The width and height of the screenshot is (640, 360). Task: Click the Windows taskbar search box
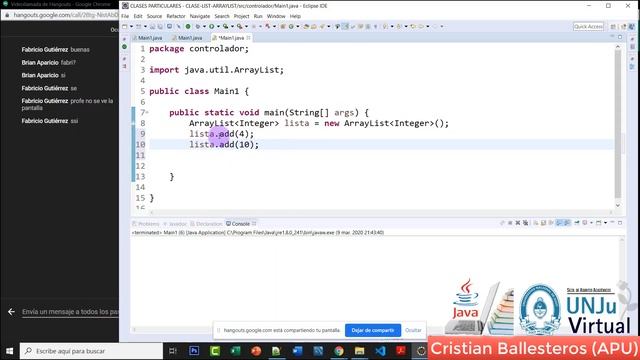tap(91, 351)
